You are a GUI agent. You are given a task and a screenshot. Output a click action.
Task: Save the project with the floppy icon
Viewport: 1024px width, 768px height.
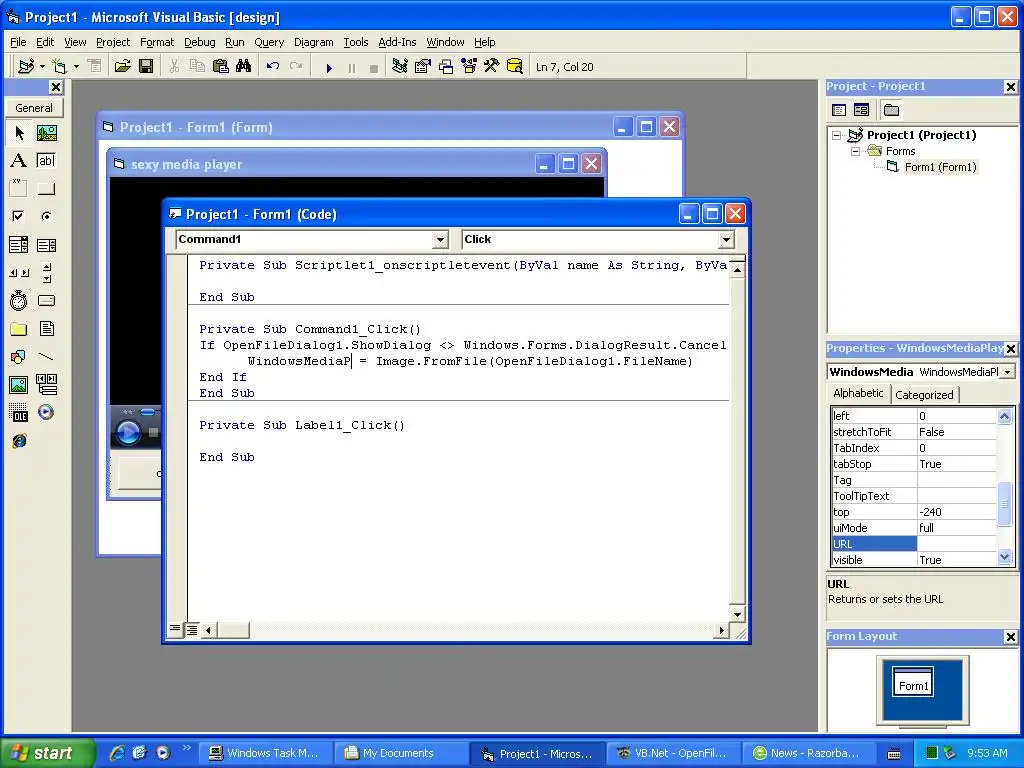click(x=146, y=67)
